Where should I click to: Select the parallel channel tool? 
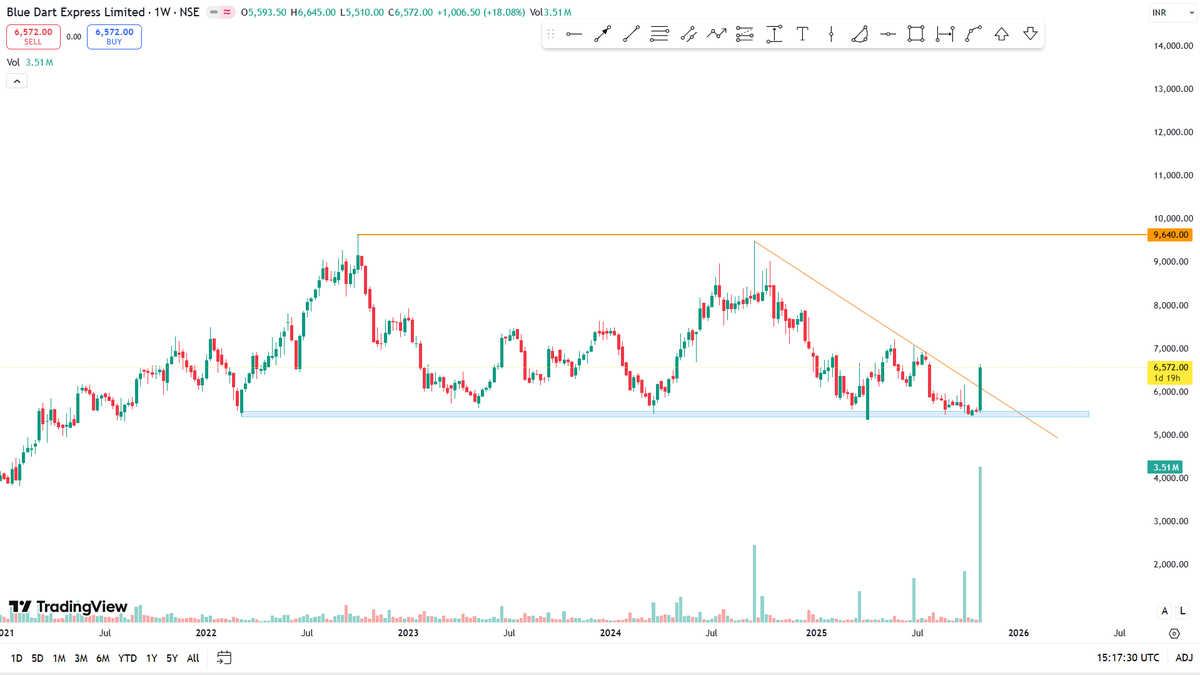(688, 35)
